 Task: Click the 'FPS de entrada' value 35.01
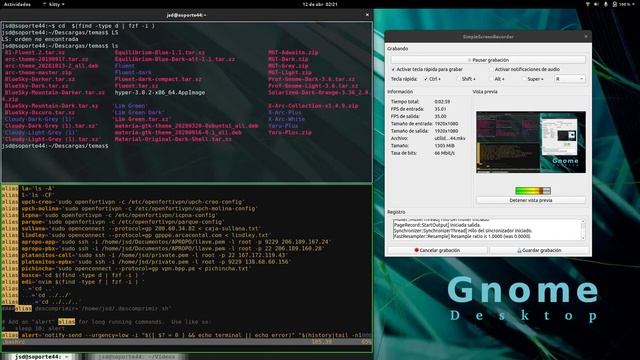coord(440,109)
